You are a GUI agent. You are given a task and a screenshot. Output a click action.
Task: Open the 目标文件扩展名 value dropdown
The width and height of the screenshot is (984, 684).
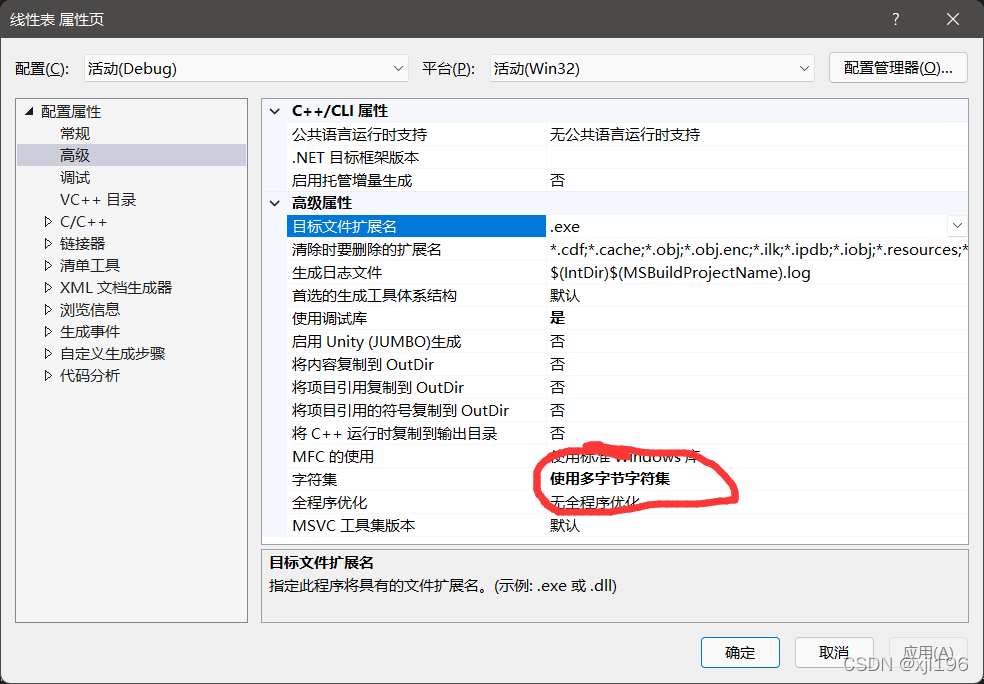coord(957,226)
